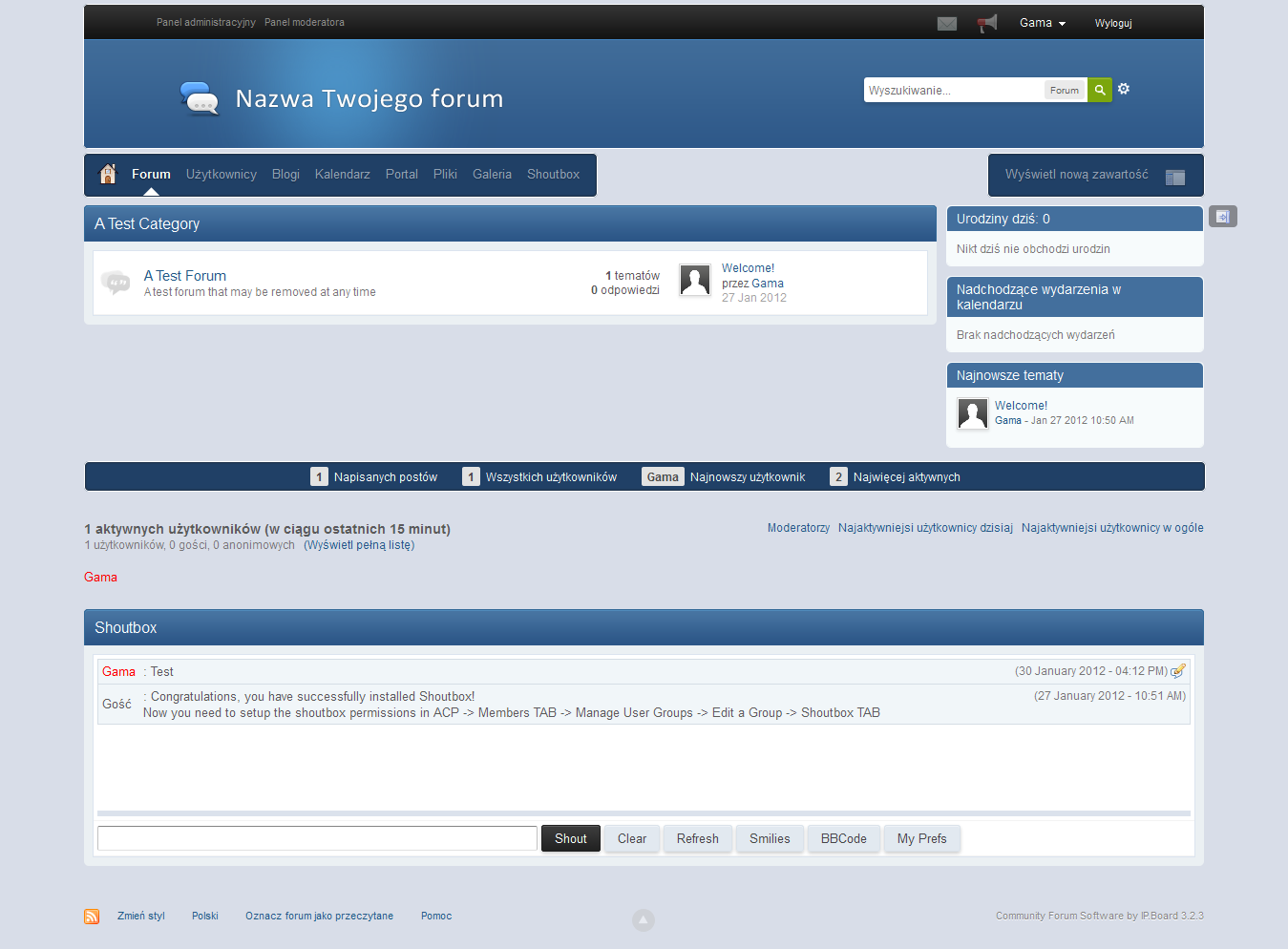Screen dimensions: 1288x949
Task: Open the Gama username dropdown
Action: coord(1042,22)
